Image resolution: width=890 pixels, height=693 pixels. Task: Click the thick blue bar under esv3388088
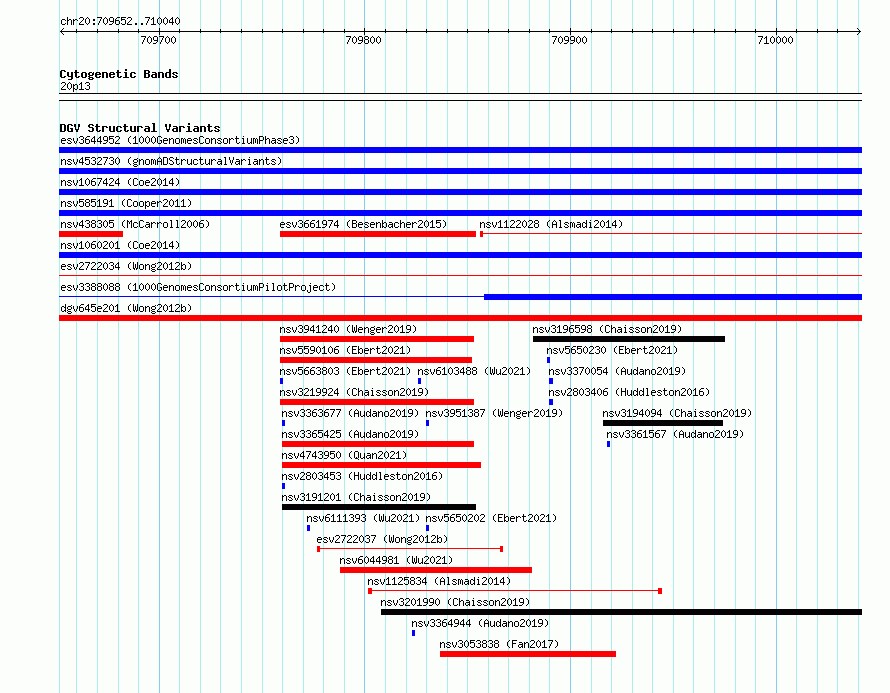pyautogui.click(x=673, y=297)
